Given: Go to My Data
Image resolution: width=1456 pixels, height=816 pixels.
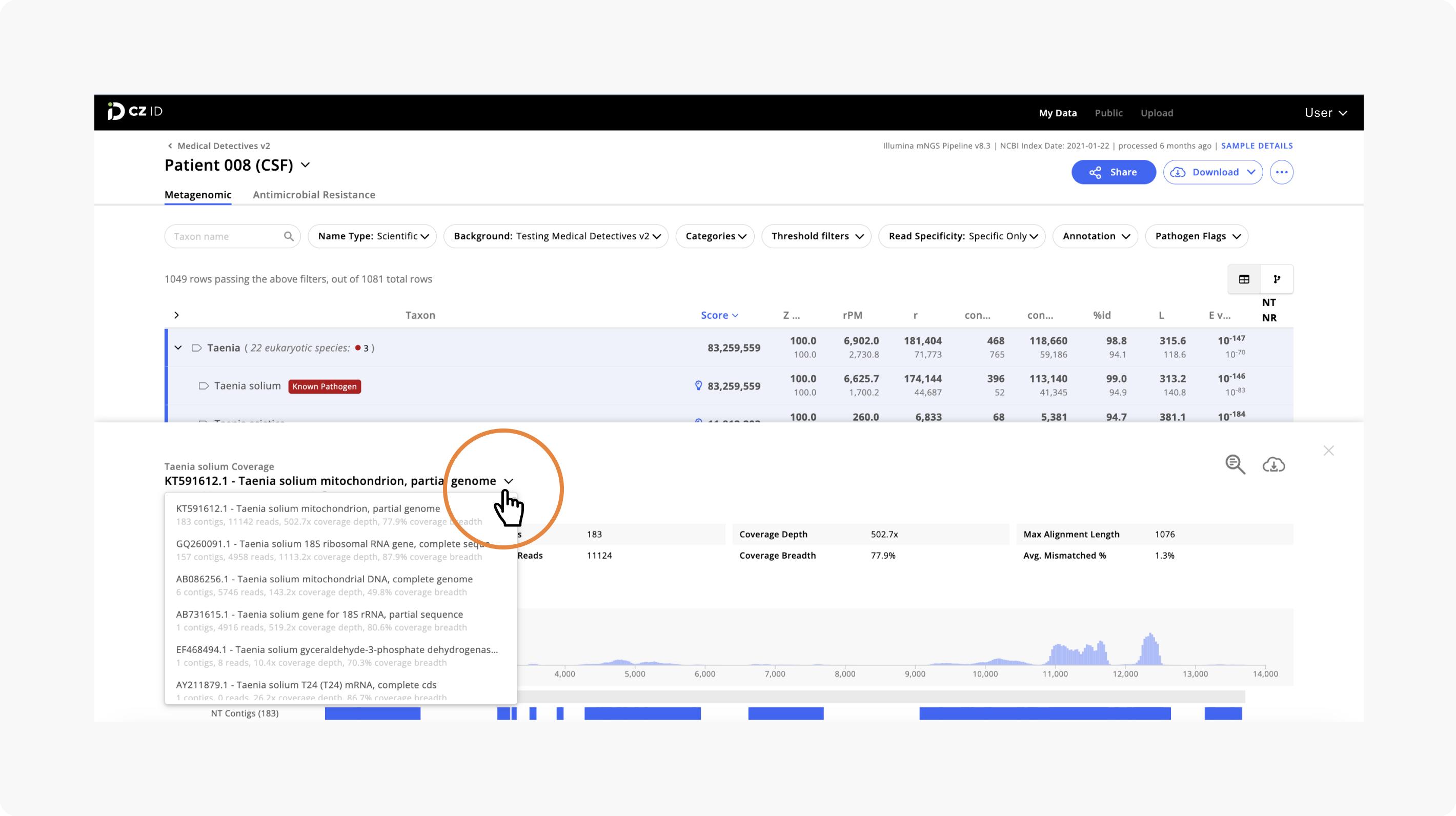Looking at the screenshot, I should pyautogui.click(x=1058, y=113).
